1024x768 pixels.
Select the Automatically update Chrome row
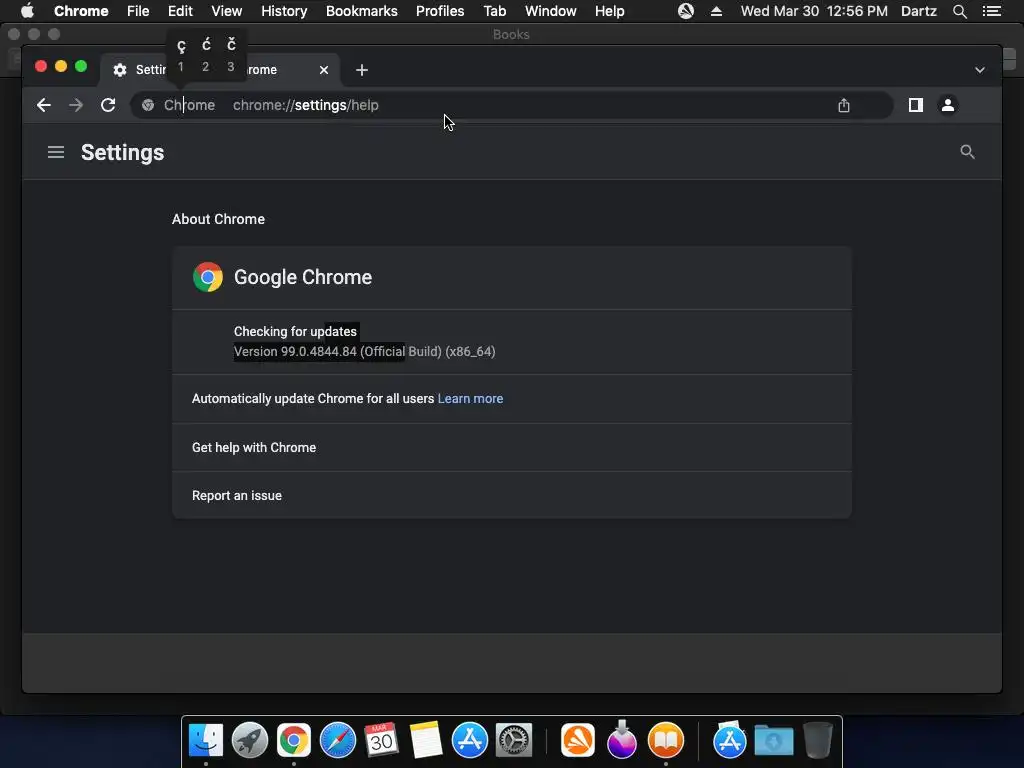click(512, 398)
